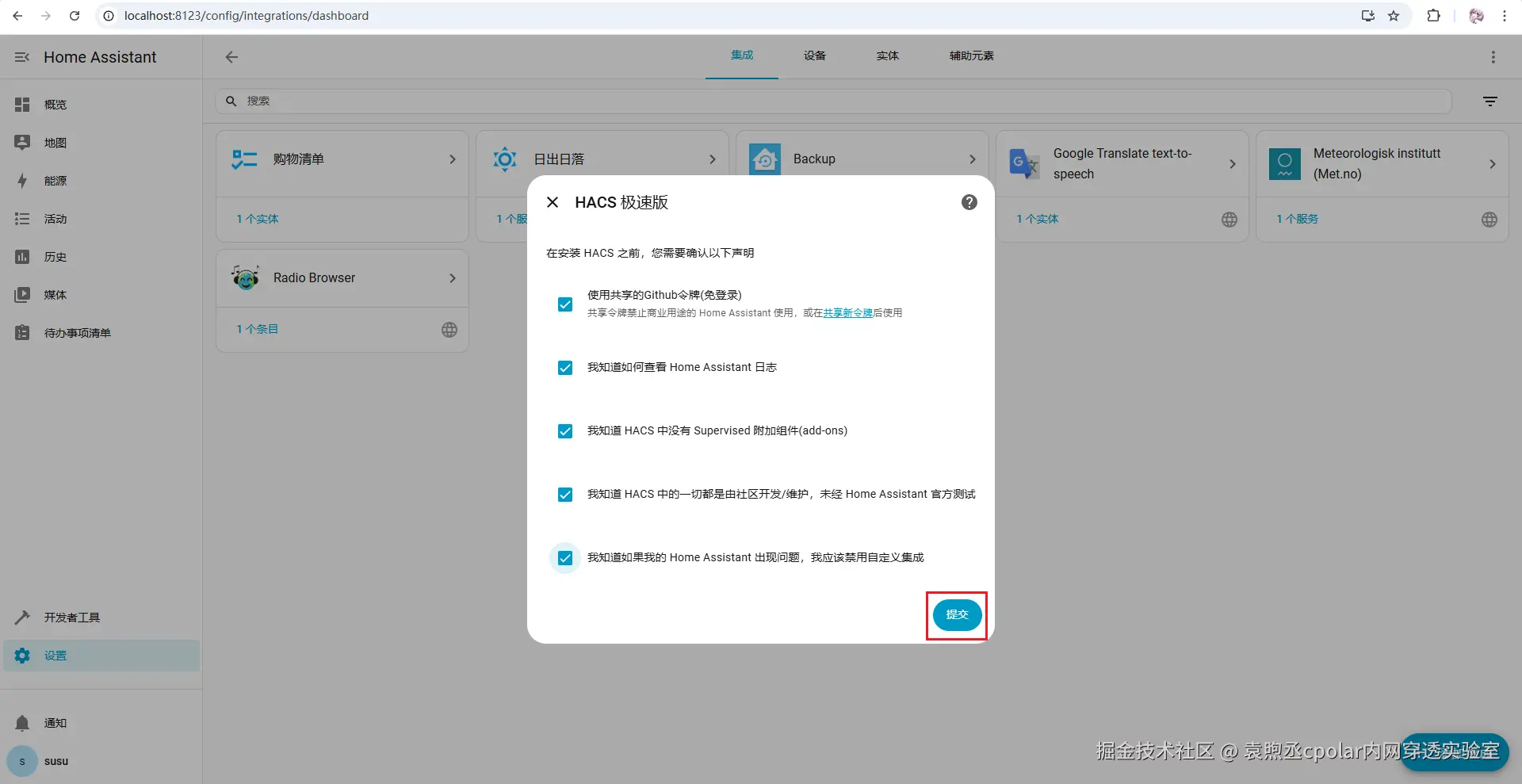Navigate back with browser back arrow
Image resolution: width=1522 pixels, height=784 pixels.
[x=17, y=16]
